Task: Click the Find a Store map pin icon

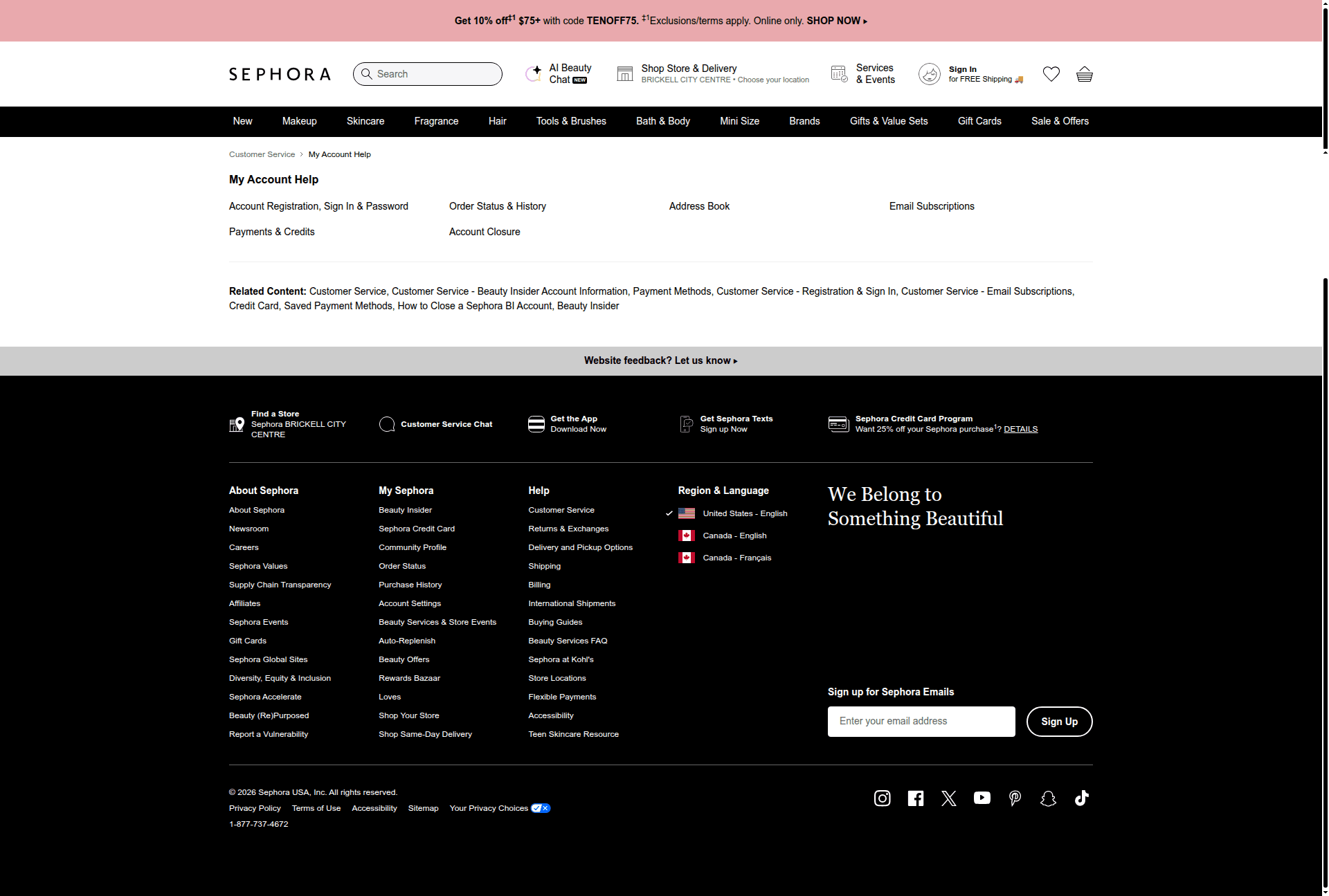Action: point(237,424)
